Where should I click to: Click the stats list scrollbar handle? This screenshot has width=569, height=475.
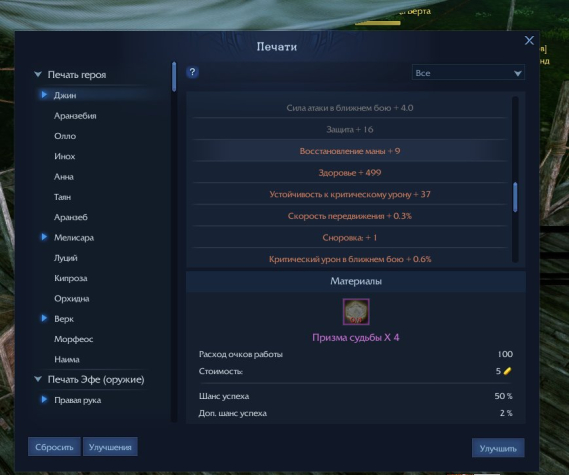pos(515,197)
